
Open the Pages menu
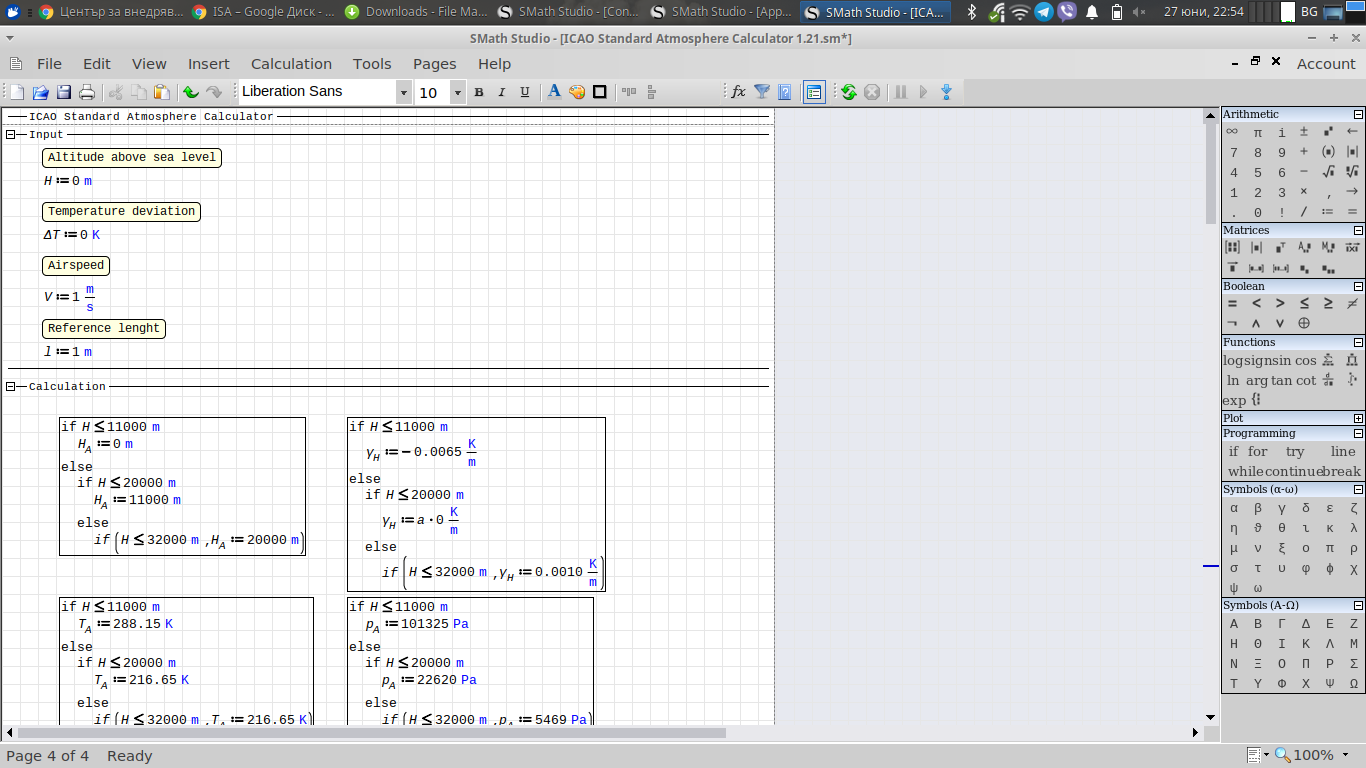(x=435, y=64)
